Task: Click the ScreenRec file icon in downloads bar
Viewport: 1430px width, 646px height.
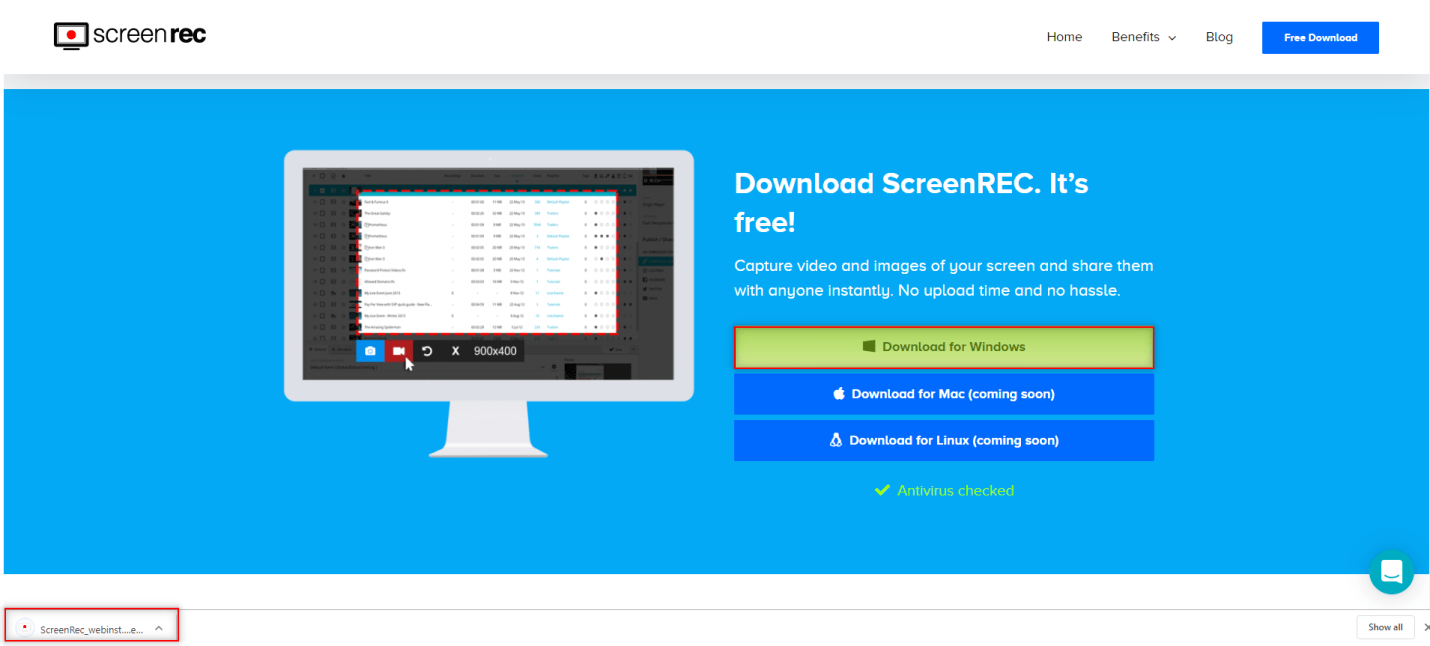Action: tap(24, 628)
